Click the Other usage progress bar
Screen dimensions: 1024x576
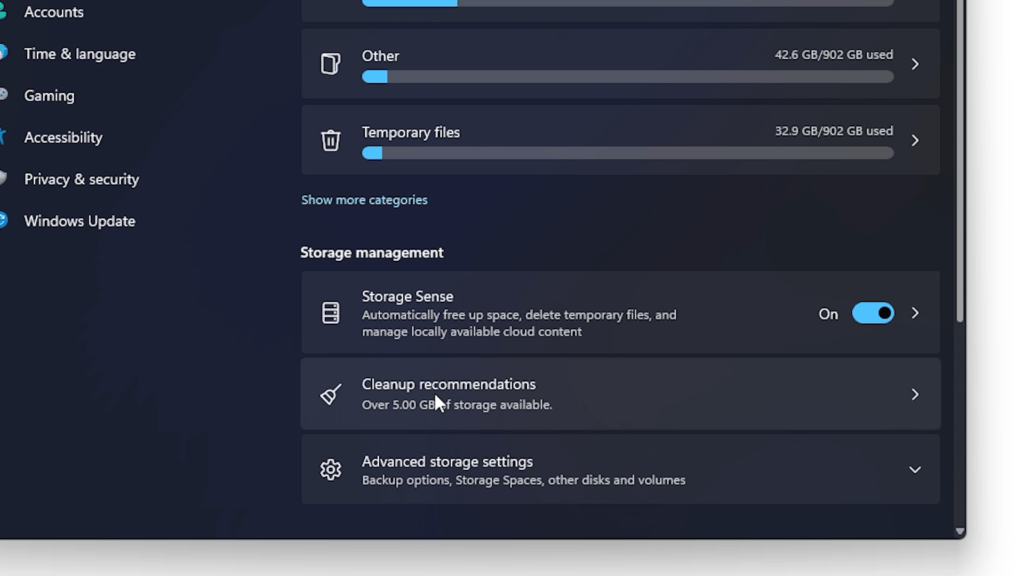(x=628, y=77)
